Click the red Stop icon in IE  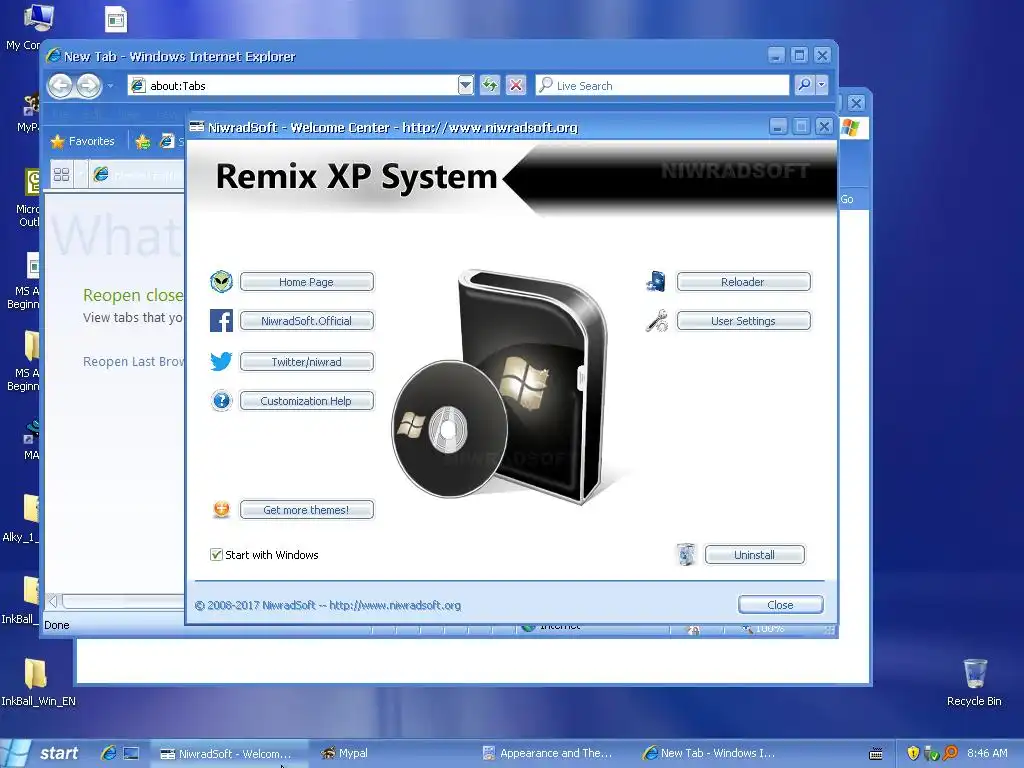(x=516, y=86)
